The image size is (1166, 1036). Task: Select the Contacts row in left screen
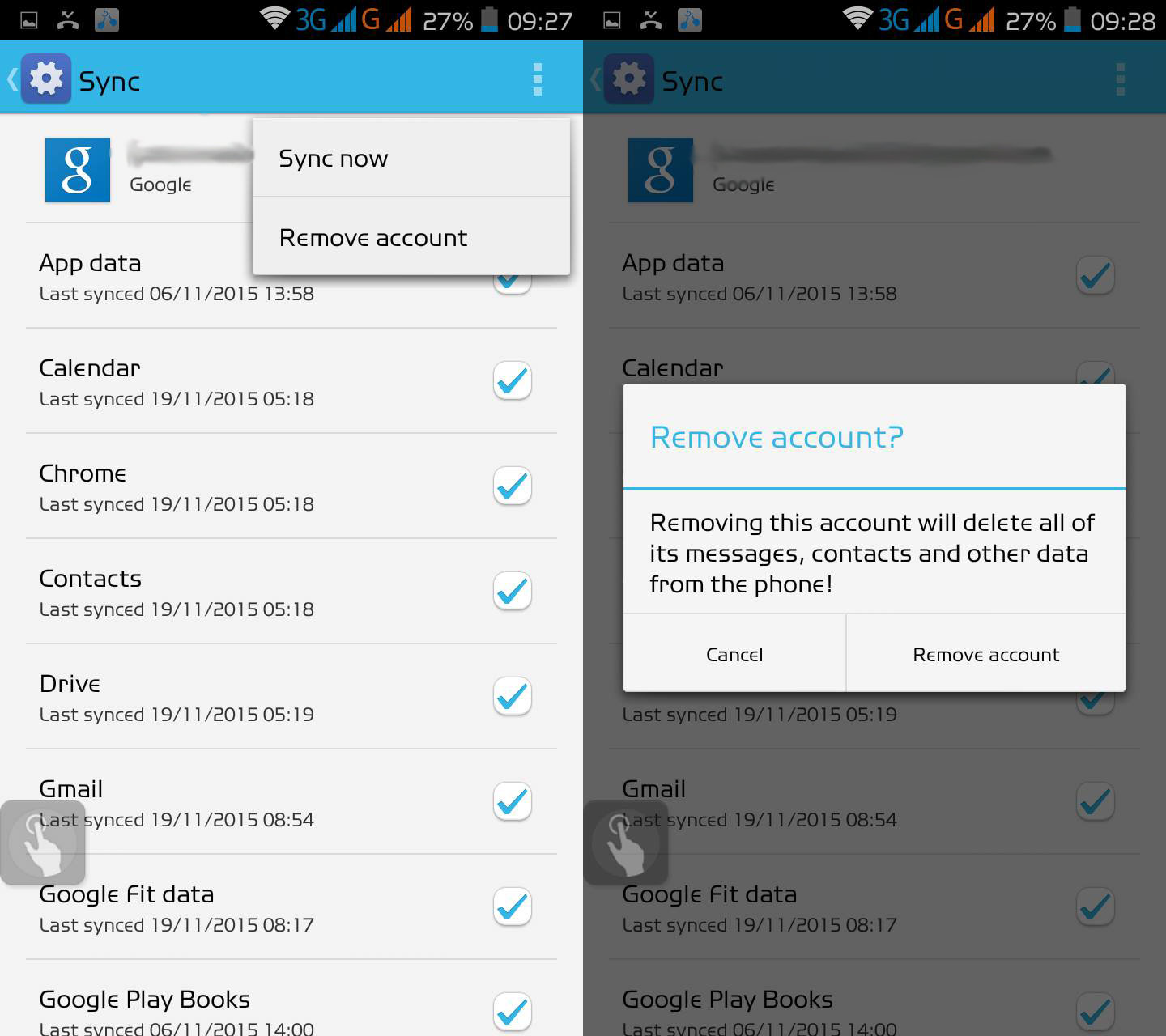click(x=291, y=592)
